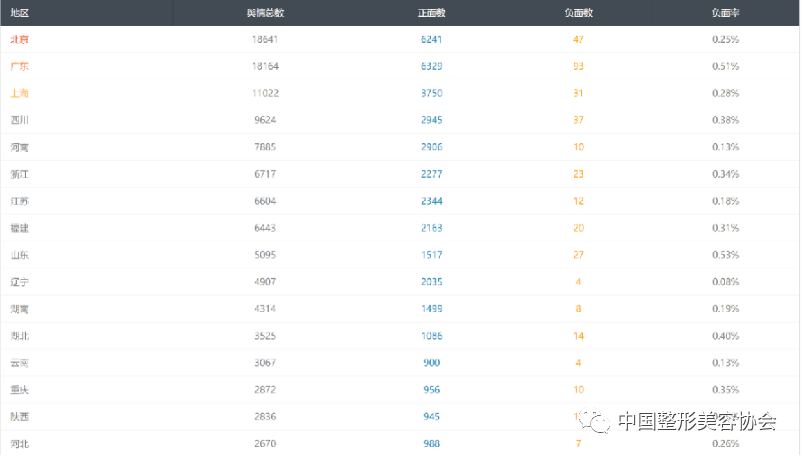This screenshot has height=456, width=802.
Task: Open positive count 2163 in 福建 row
Action: pyautogui.click(x=431, y=228)
